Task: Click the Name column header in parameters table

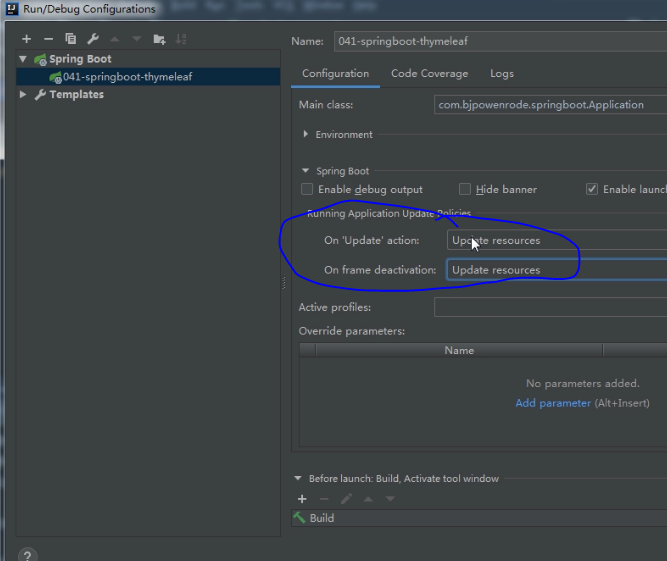Action: (x=459, y=350)
